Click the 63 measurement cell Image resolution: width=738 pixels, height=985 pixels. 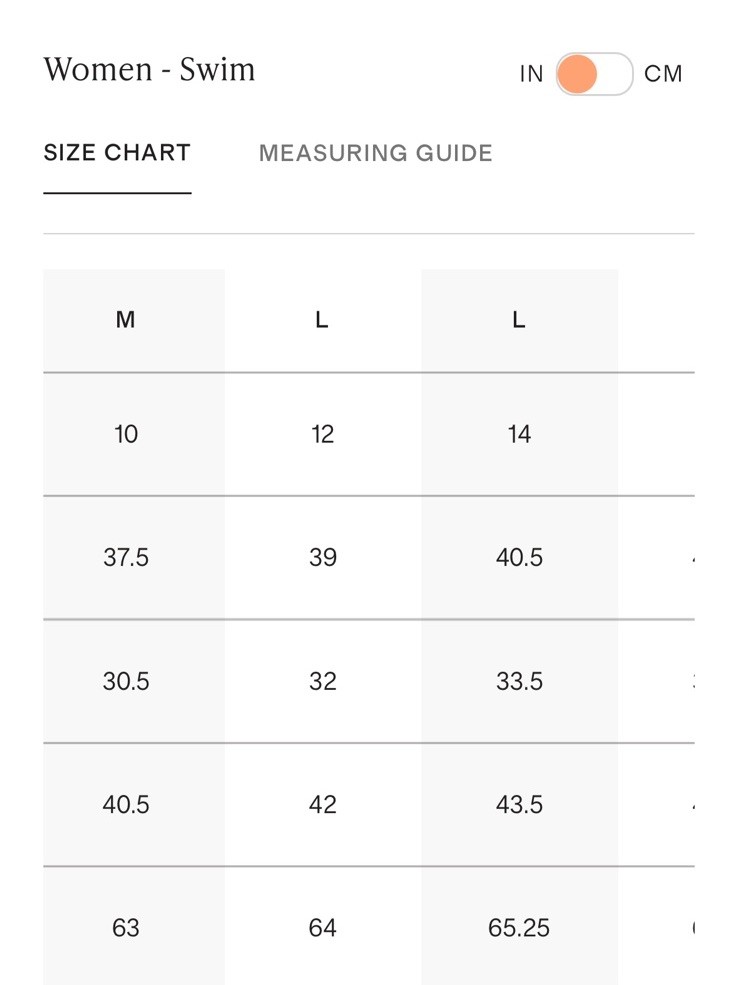point(126,927)
